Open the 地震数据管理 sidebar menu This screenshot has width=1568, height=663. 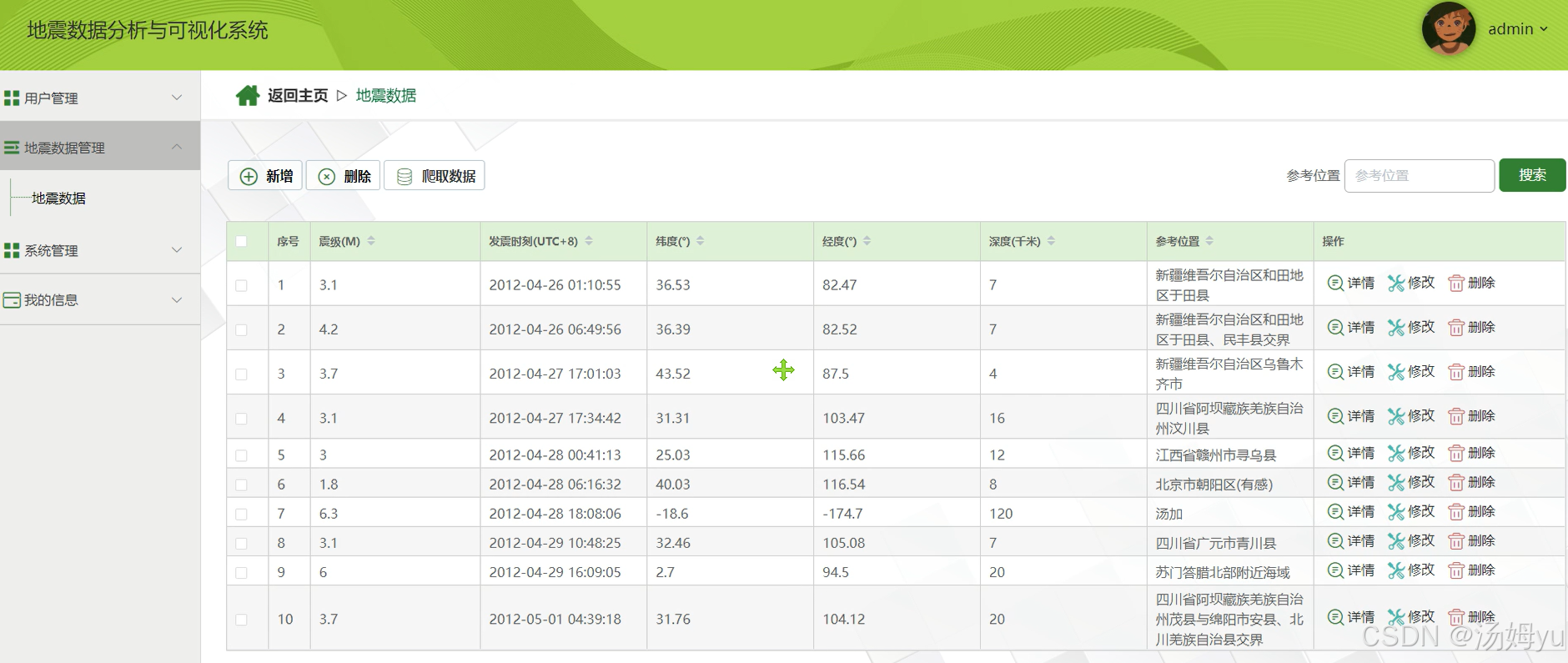(x=100, y=147)
